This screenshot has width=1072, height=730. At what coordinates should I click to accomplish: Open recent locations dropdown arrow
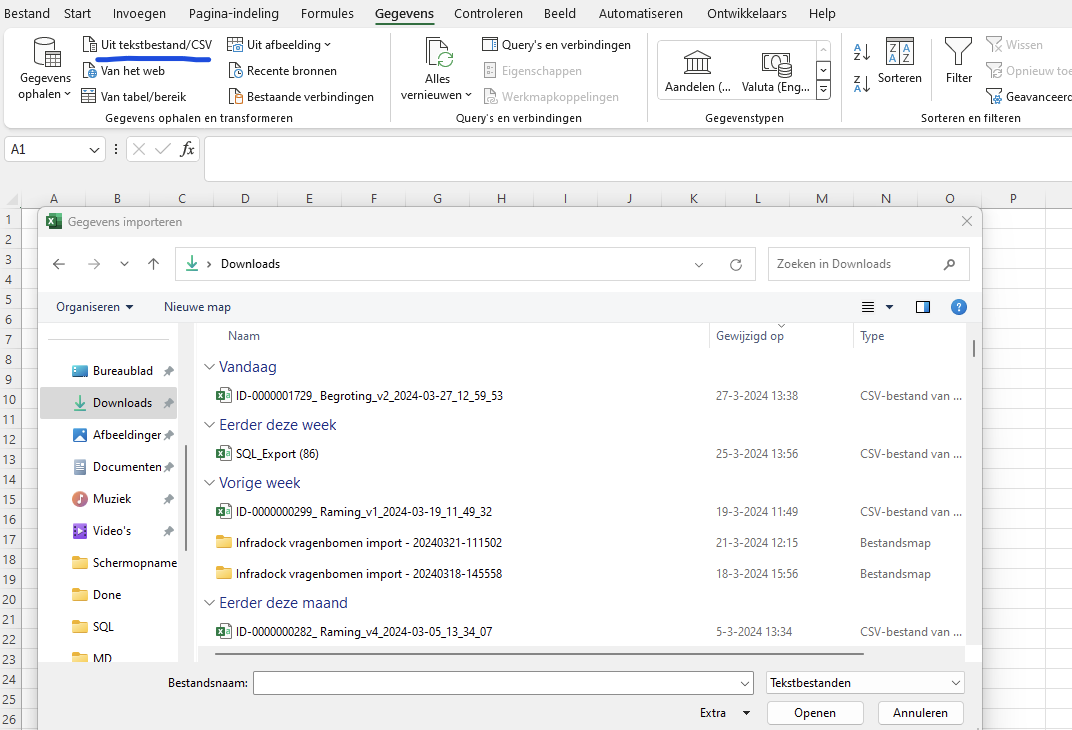[124, 264]
